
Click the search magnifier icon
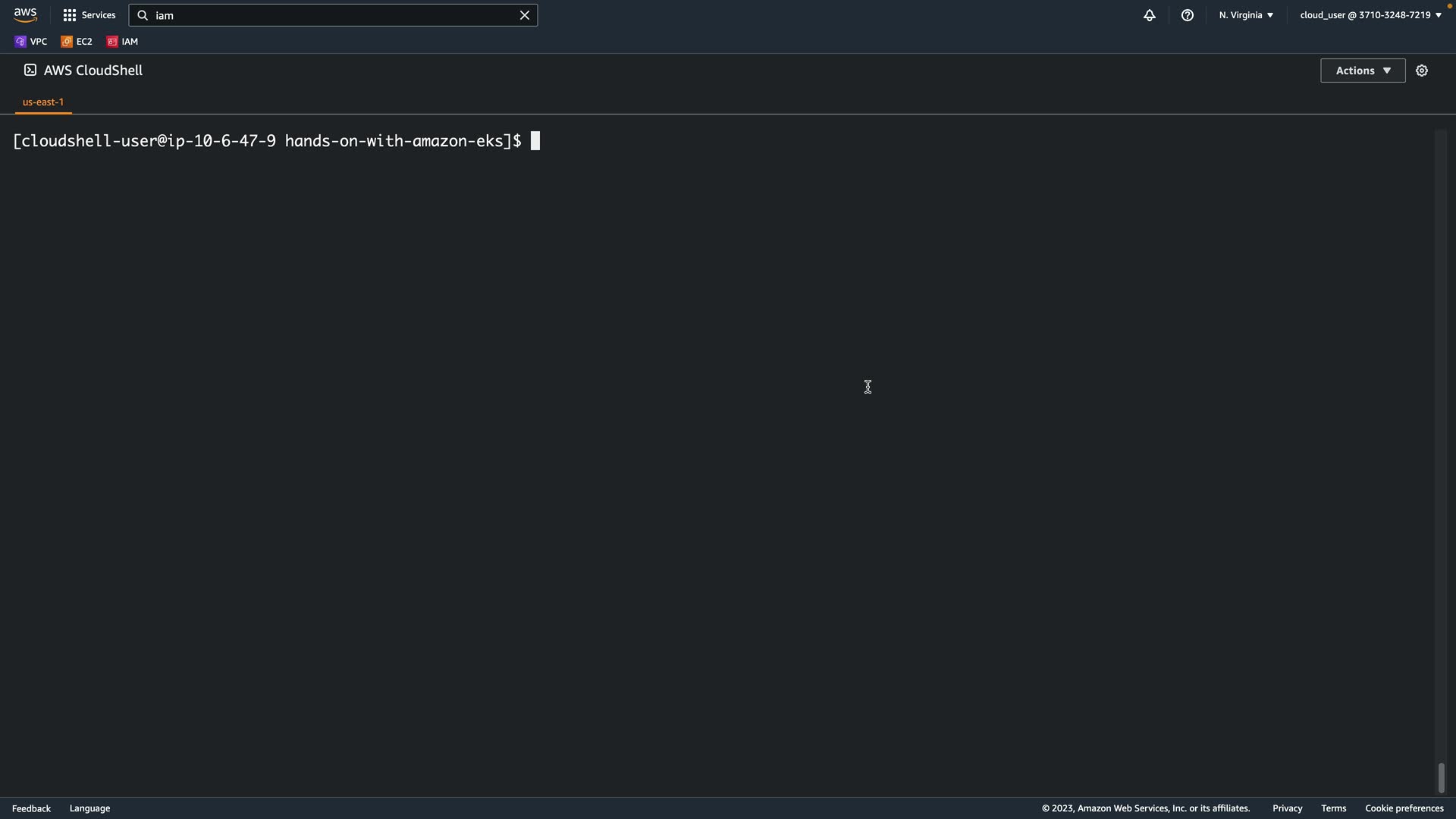(143, 15)
